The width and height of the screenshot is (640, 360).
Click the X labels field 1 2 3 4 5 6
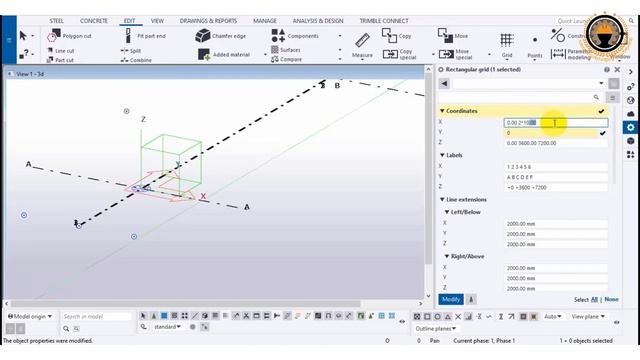(556, 167)
